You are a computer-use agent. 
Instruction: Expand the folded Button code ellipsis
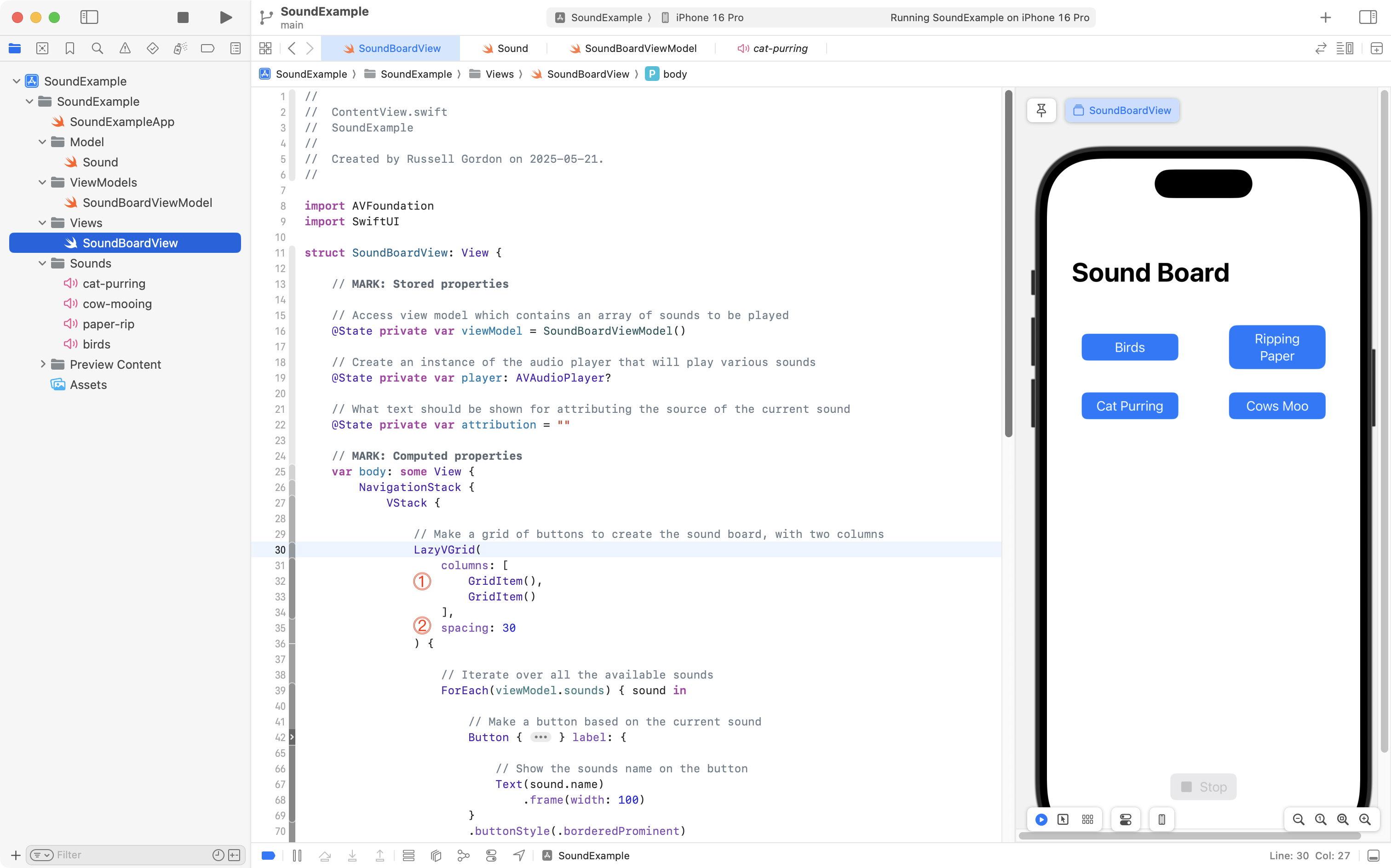click(540, 737)
